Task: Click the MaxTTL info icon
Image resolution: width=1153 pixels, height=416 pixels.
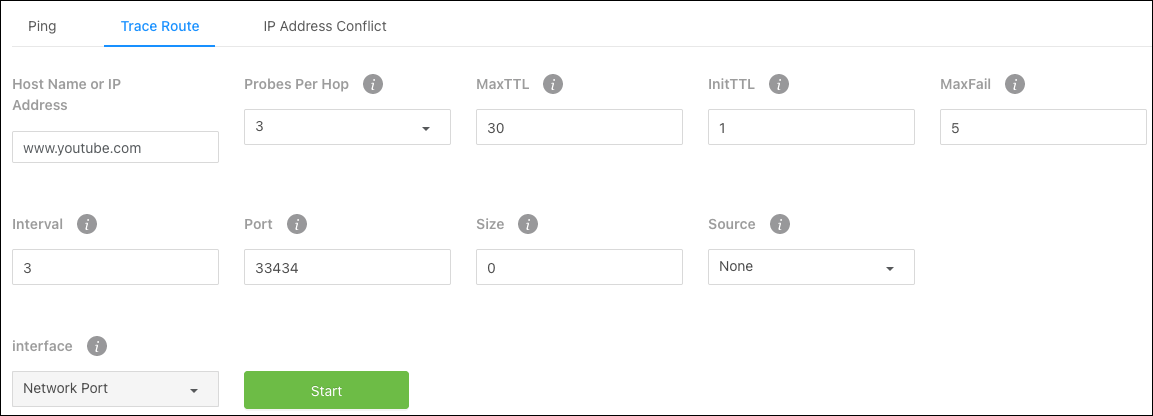Action: click(x=553, y=85)
